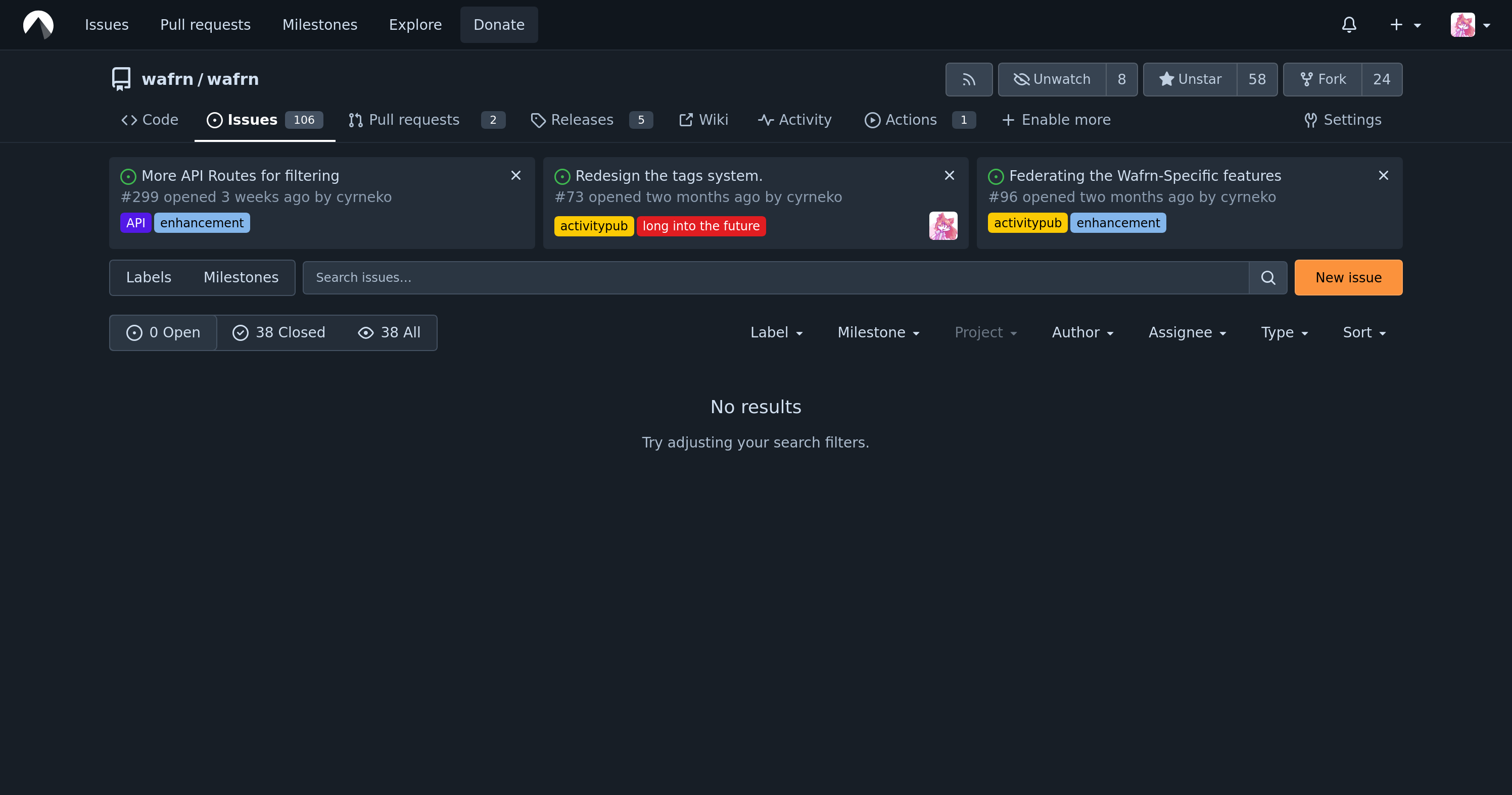This screenshot has height=795, width=1512.
Task: Open the Author filter dropdown
Action: point(1082,333)
